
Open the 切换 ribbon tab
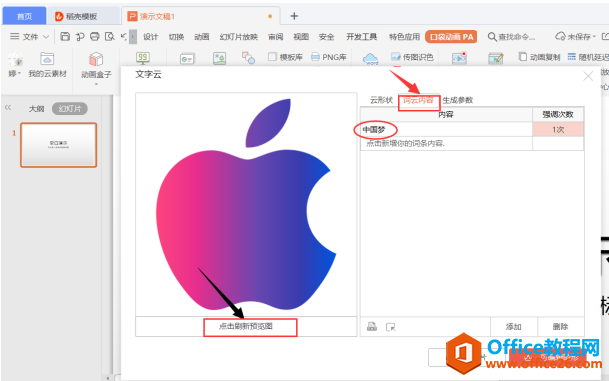[x=176, y=37]
